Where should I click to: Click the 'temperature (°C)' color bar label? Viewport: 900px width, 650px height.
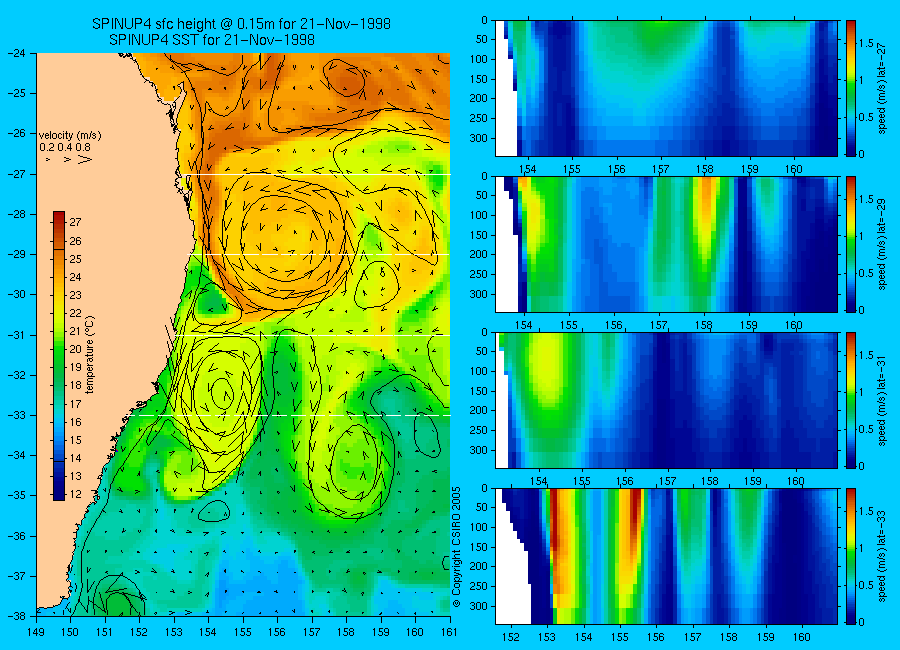[x=90, y=355]
